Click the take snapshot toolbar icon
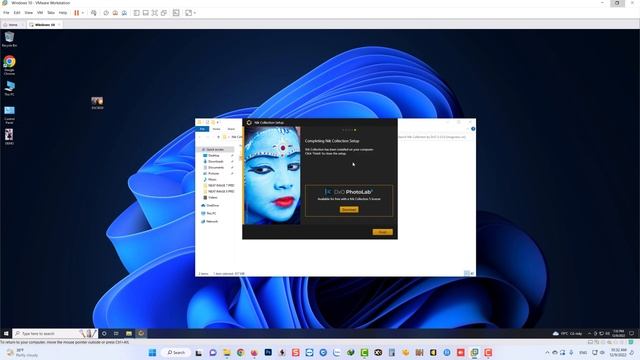640x360 pixels. [106, 13]
